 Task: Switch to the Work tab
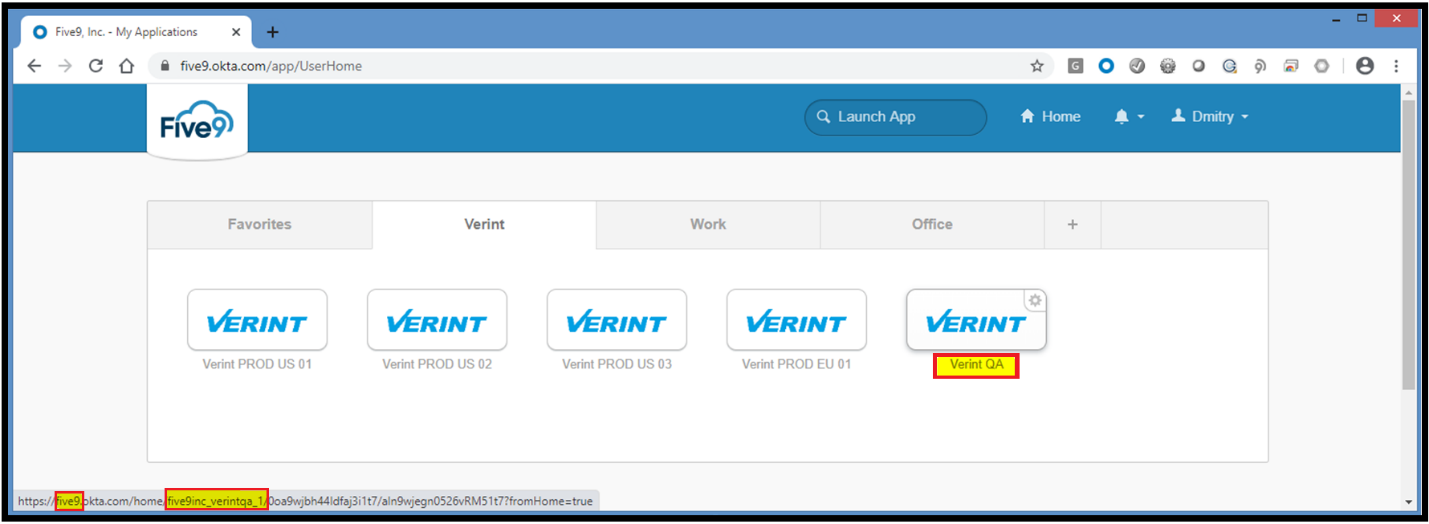(x=708, y=225)
